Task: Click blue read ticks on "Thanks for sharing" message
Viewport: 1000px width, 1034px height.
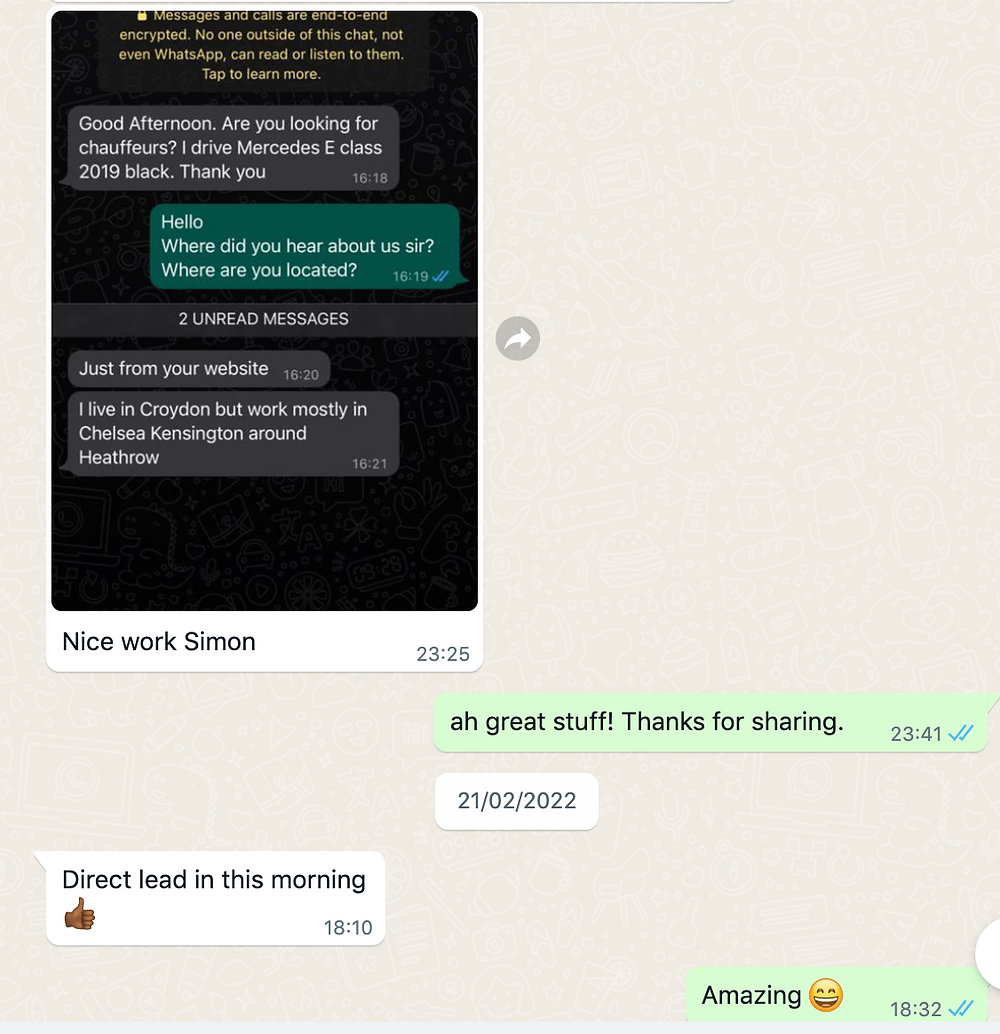Action: (961, 733)
